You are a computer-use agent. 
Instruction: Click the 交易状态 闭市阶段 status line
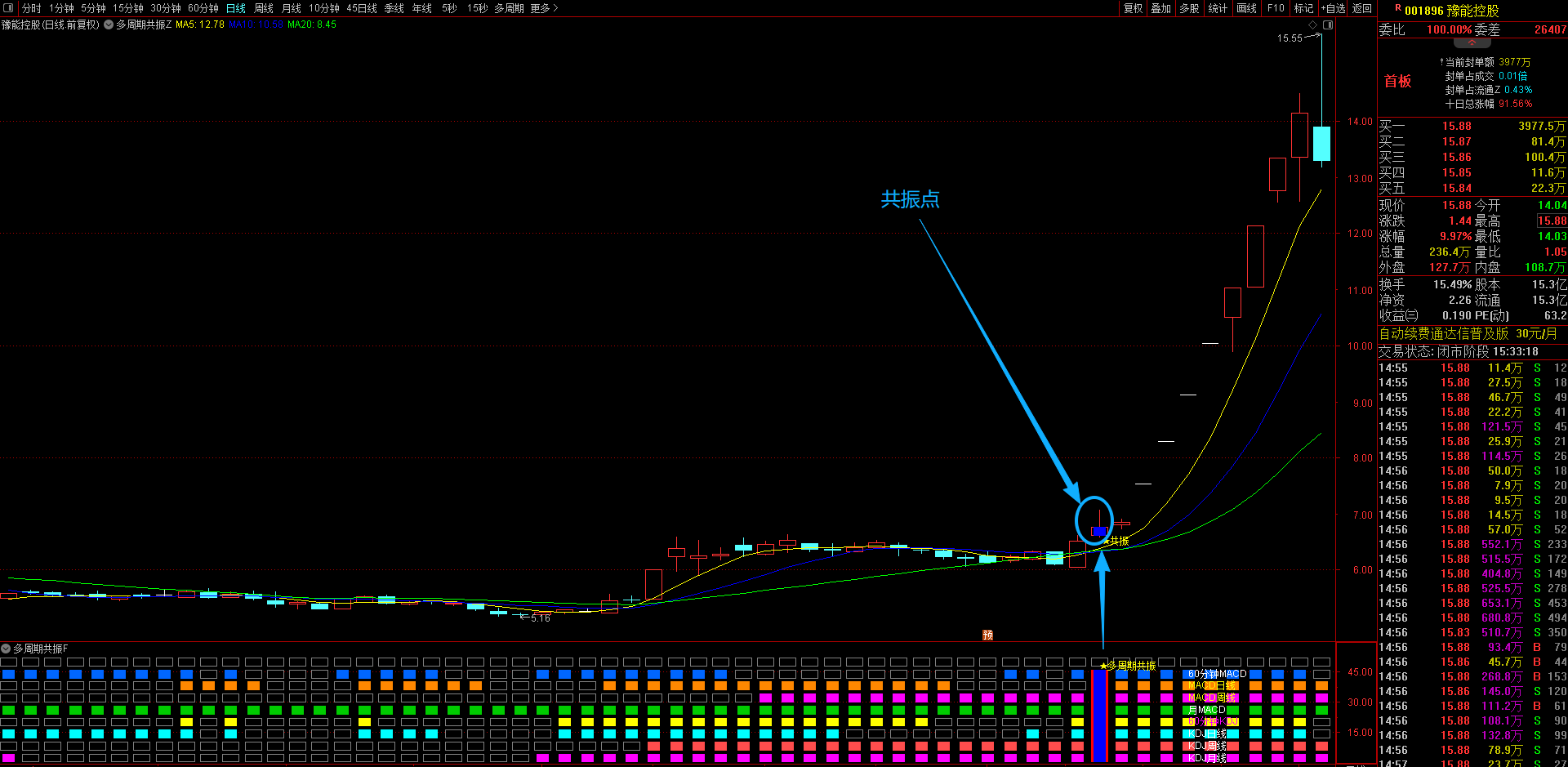(x=1459, y=351)
